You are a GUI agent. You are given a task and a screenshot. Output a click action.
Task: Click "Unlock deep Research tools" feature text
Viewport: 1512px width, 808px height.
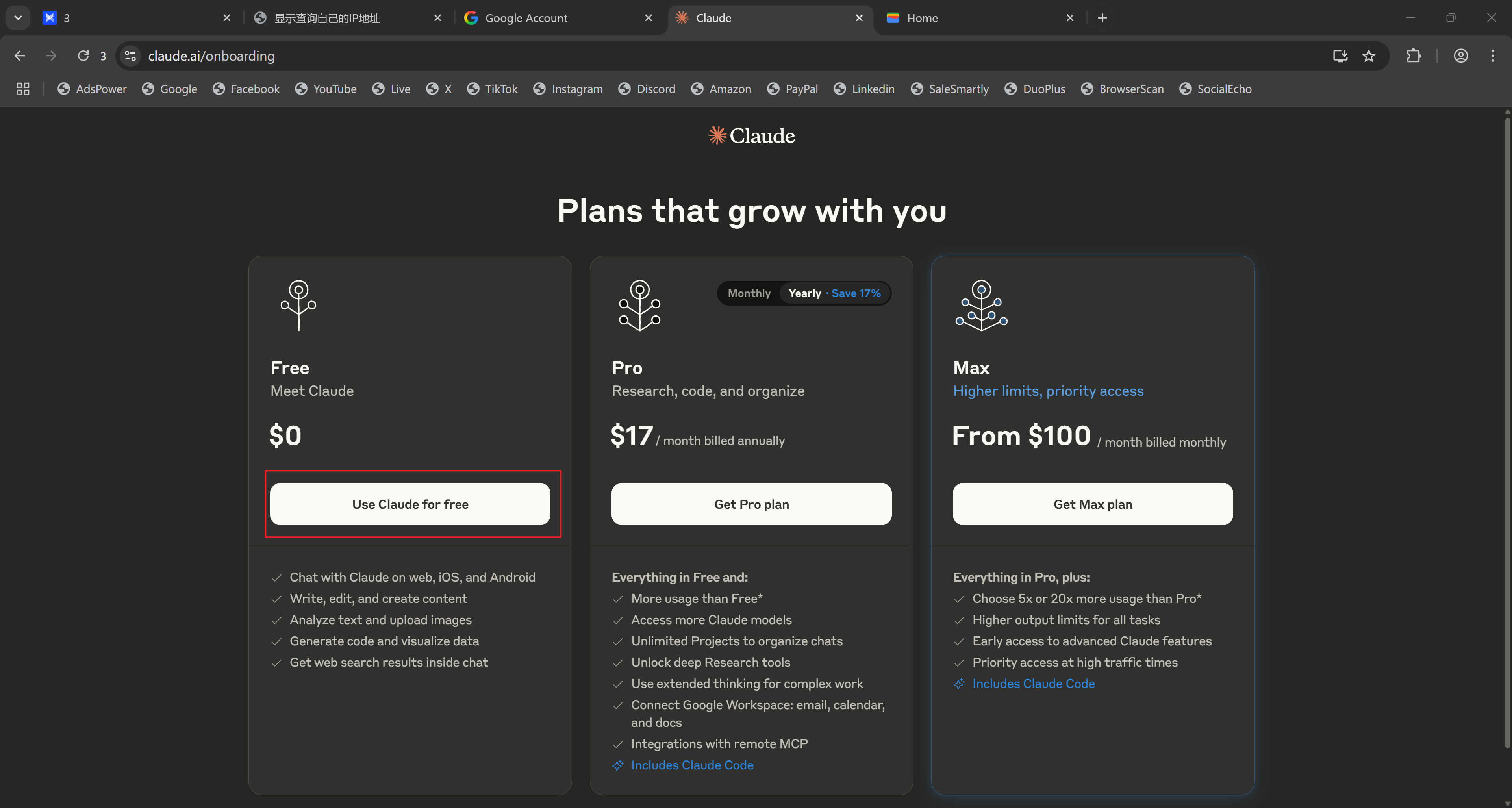(x=710, y=662)
